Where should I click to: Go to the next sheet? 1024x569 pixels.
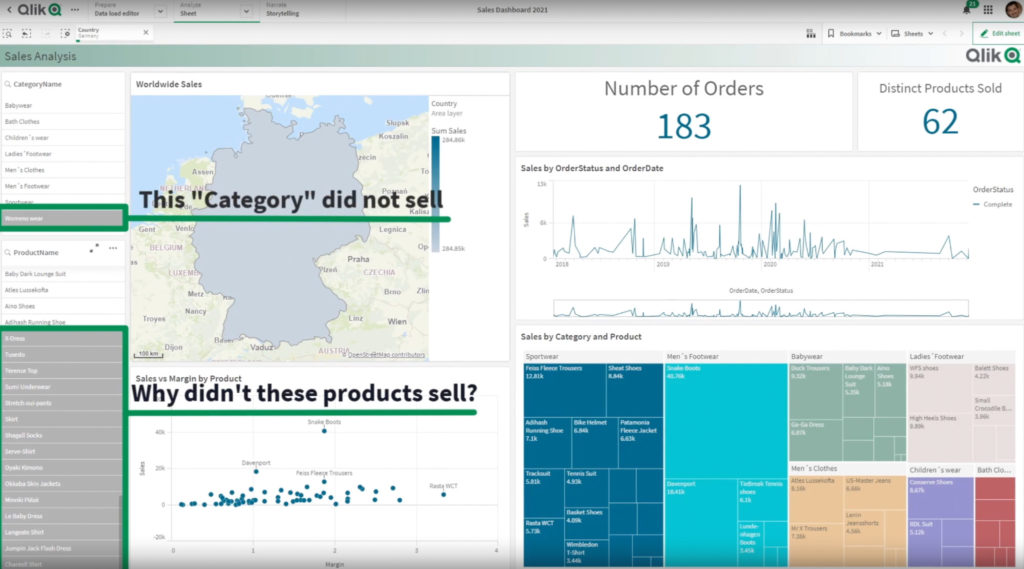(961, 33)
